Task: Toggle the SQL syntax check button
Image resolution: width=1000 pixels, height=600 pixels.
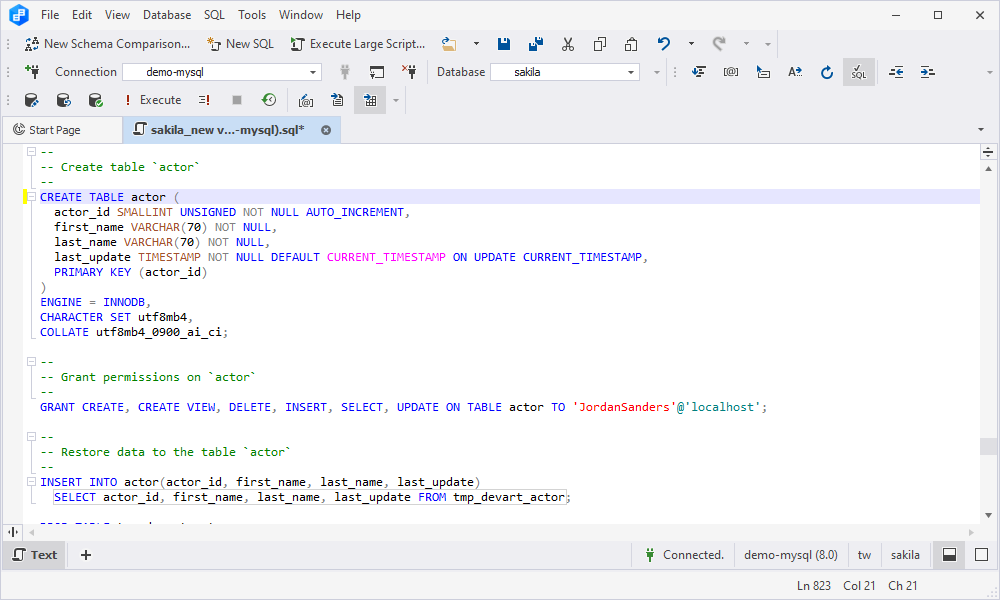Action: point(858,72)
